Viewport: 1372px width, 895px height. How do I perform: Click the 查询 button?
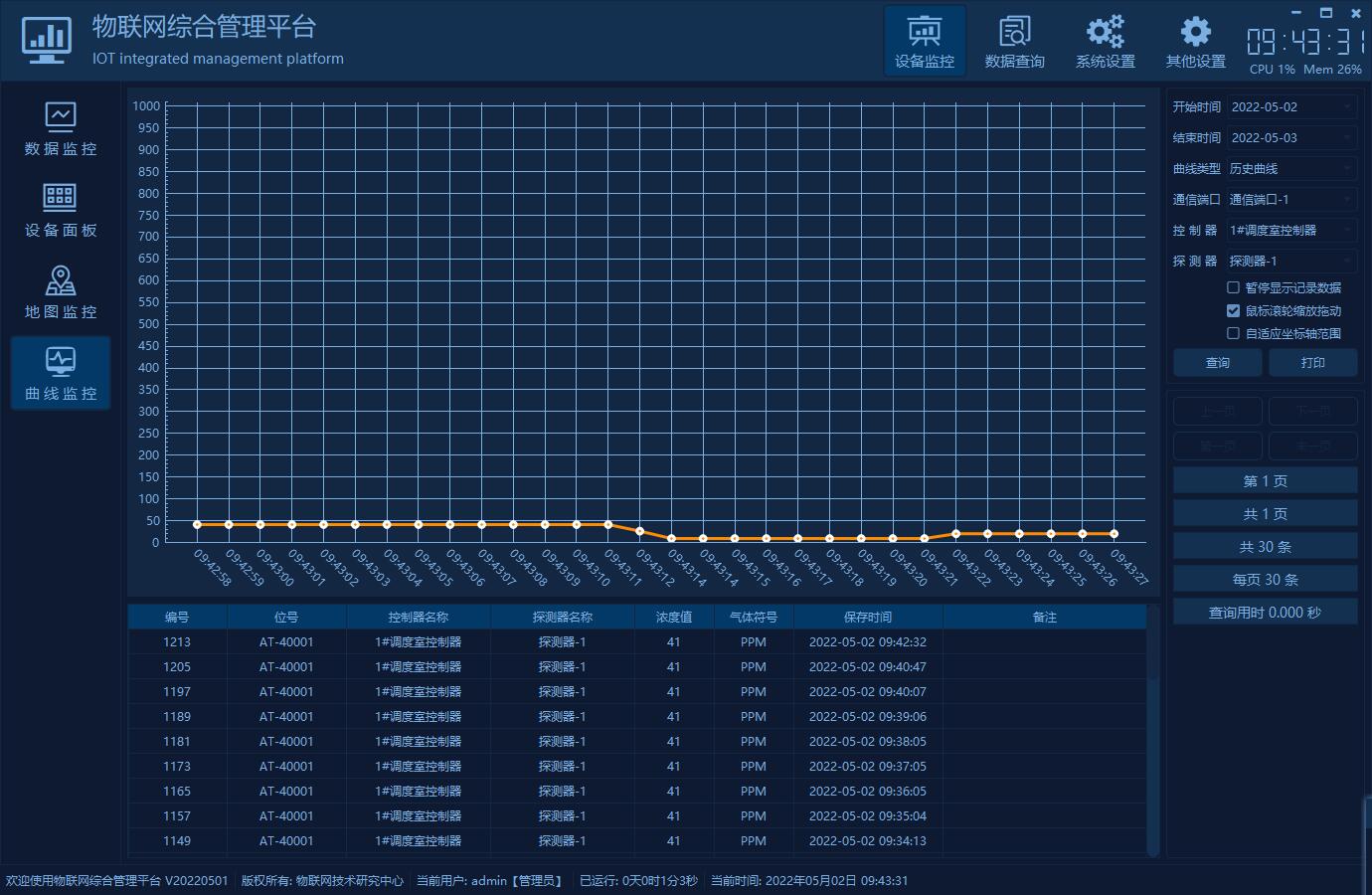point(1218,363)
